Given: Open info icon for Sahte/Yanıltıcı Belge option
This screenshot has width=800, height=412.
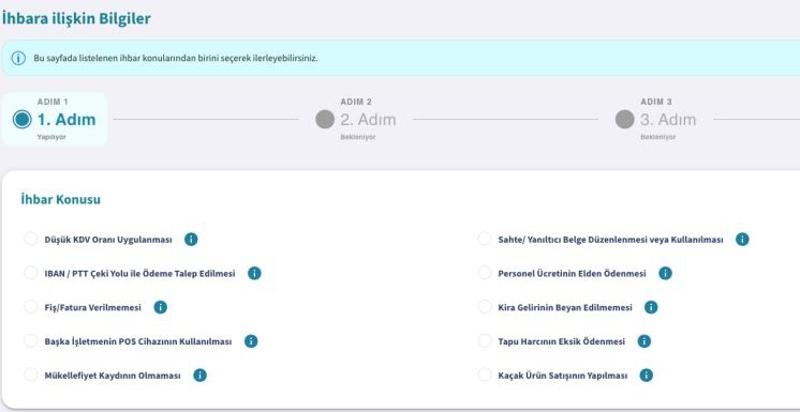Looking at the screenshot, I should tap(742, 239).
